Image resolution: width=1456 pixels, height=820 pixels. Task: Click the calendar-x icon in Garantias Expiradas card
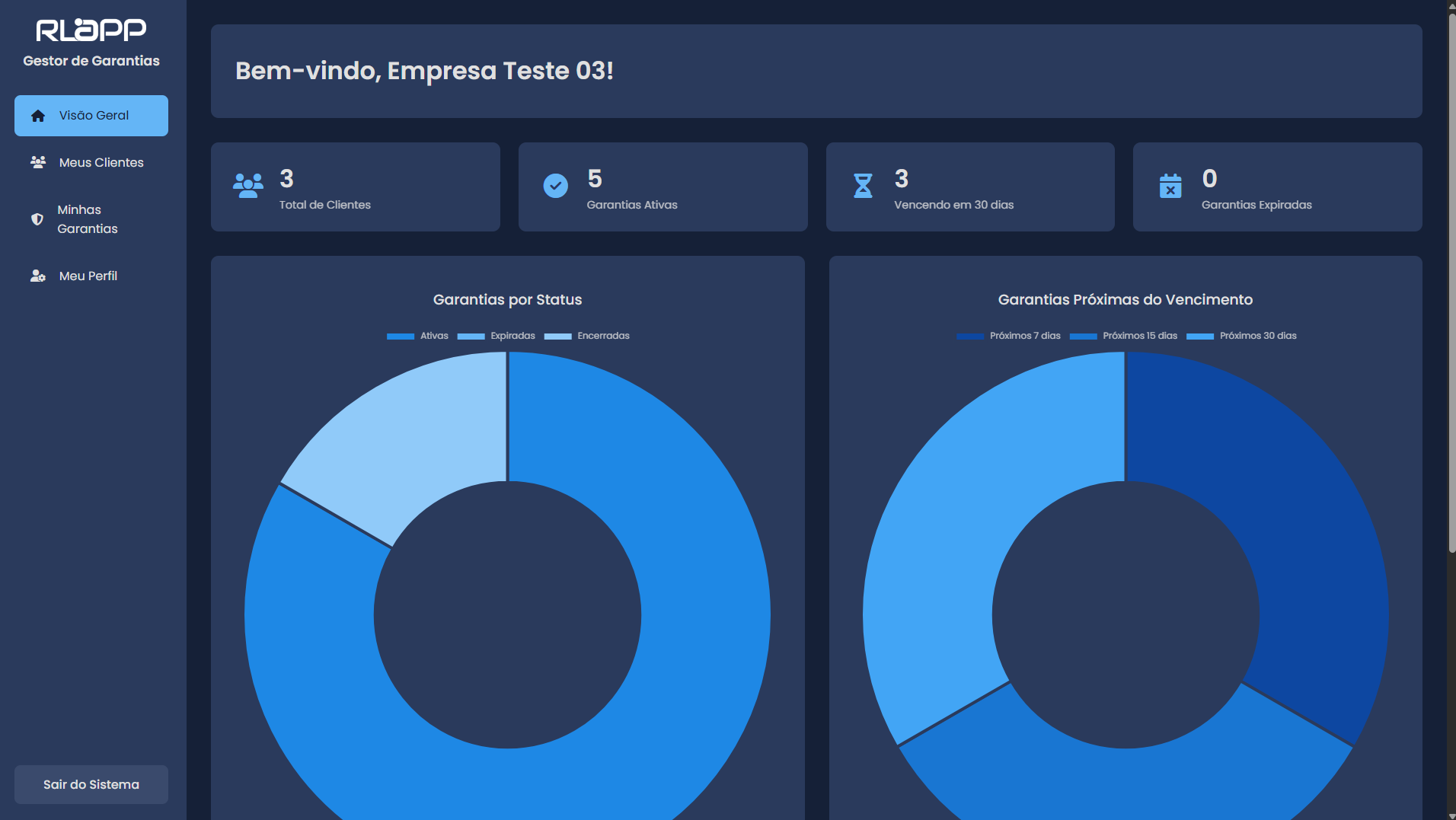1170,186
